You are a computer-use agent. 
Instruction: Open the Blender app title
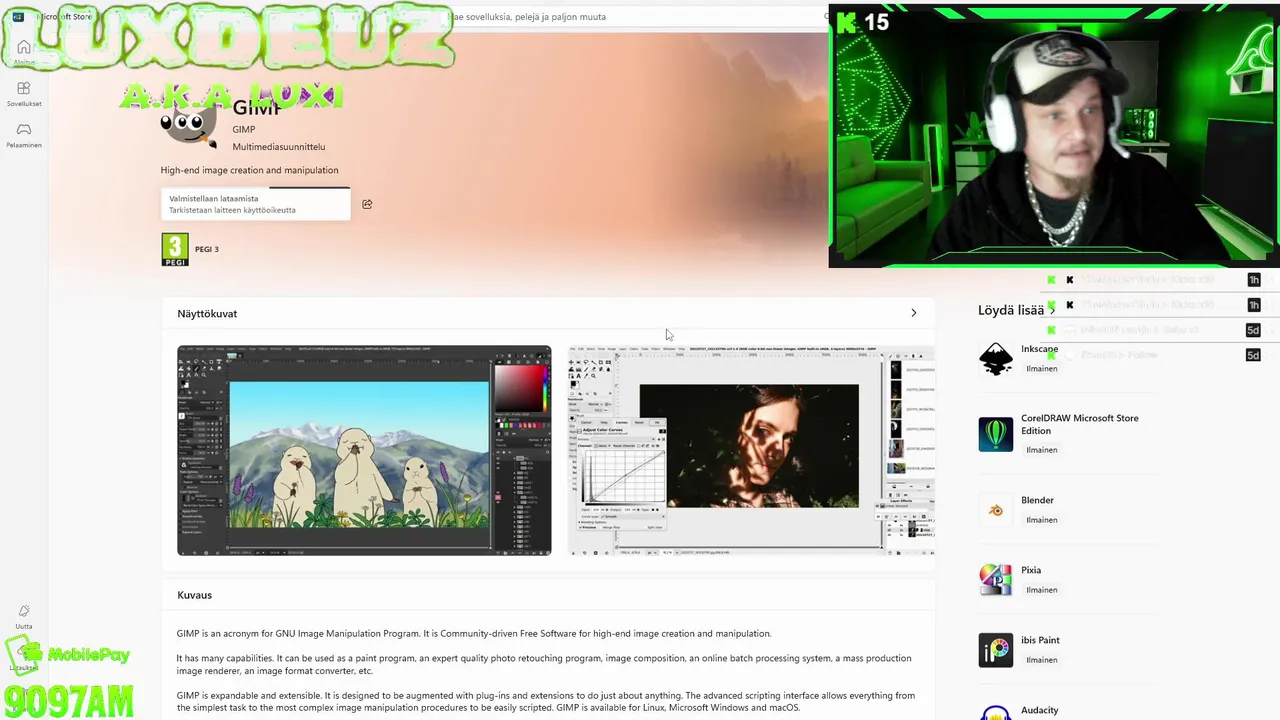1037,500
